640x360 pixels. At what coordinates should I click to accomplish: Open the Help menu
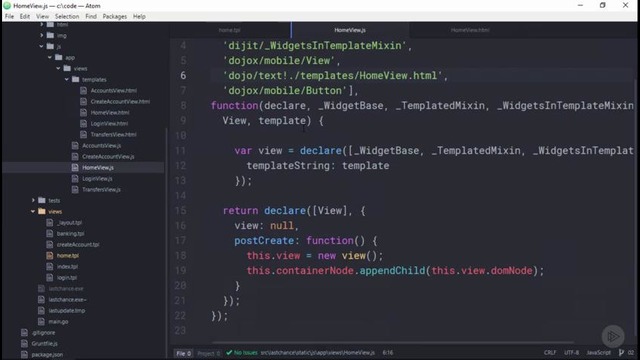(x=139, y=16)
